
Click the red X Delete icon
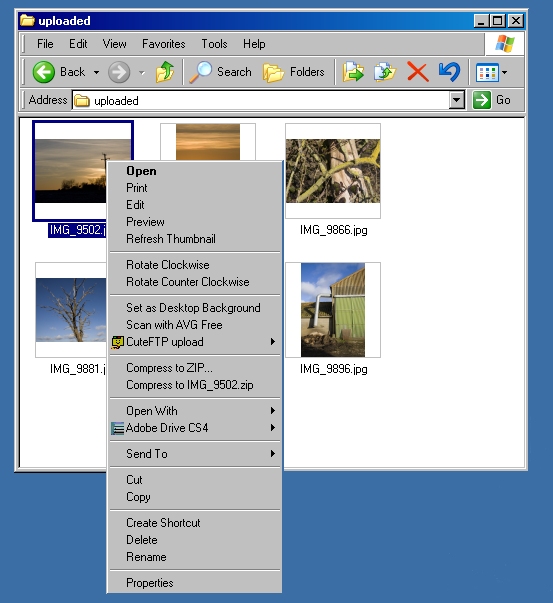click(418, 72)
